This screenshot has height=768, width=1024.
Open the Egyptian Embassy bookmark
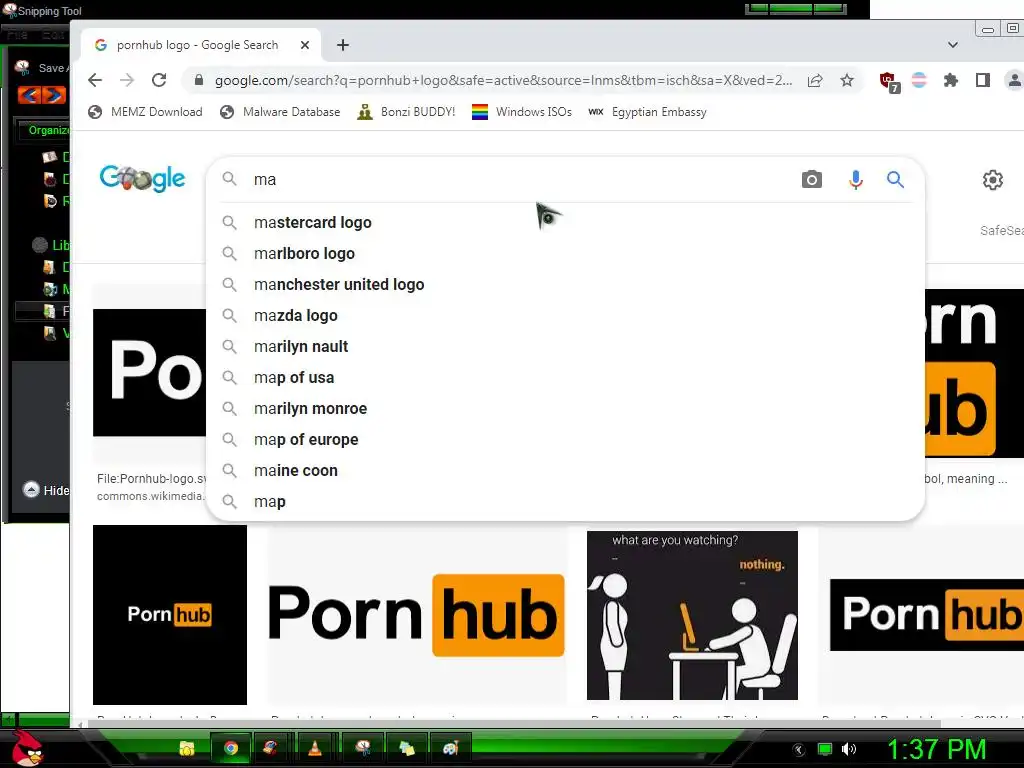(647, 112)
